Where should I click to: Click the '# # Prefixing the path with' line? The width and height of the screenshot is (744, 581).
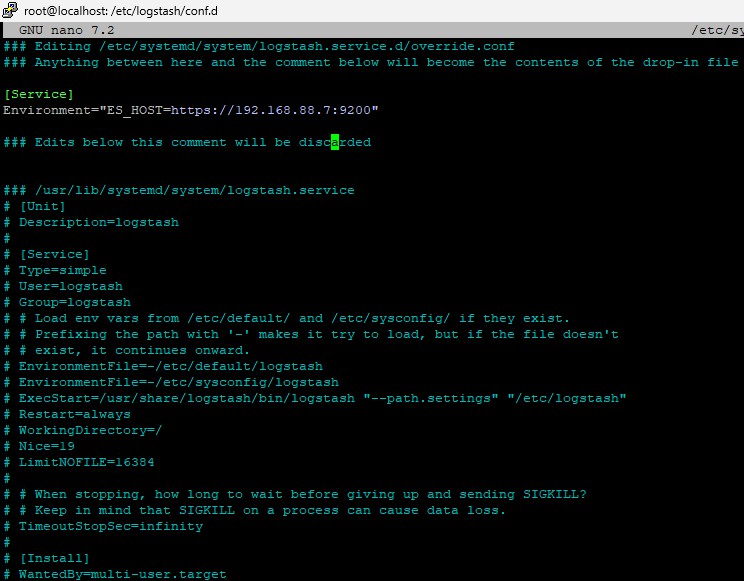click(311, 335)
